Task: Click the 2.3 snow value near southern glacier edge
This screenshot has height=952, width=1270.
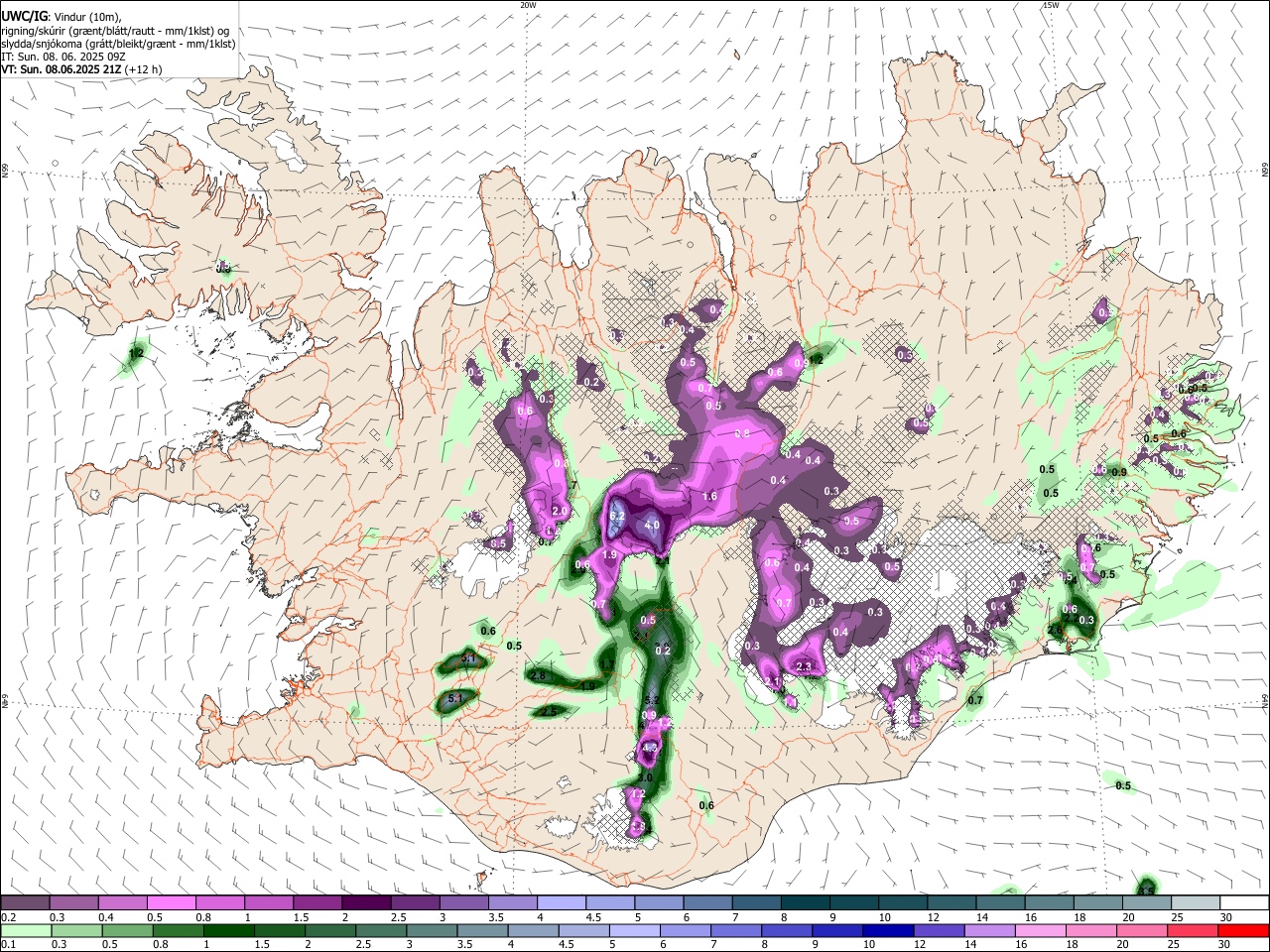Action: (804, 666)
